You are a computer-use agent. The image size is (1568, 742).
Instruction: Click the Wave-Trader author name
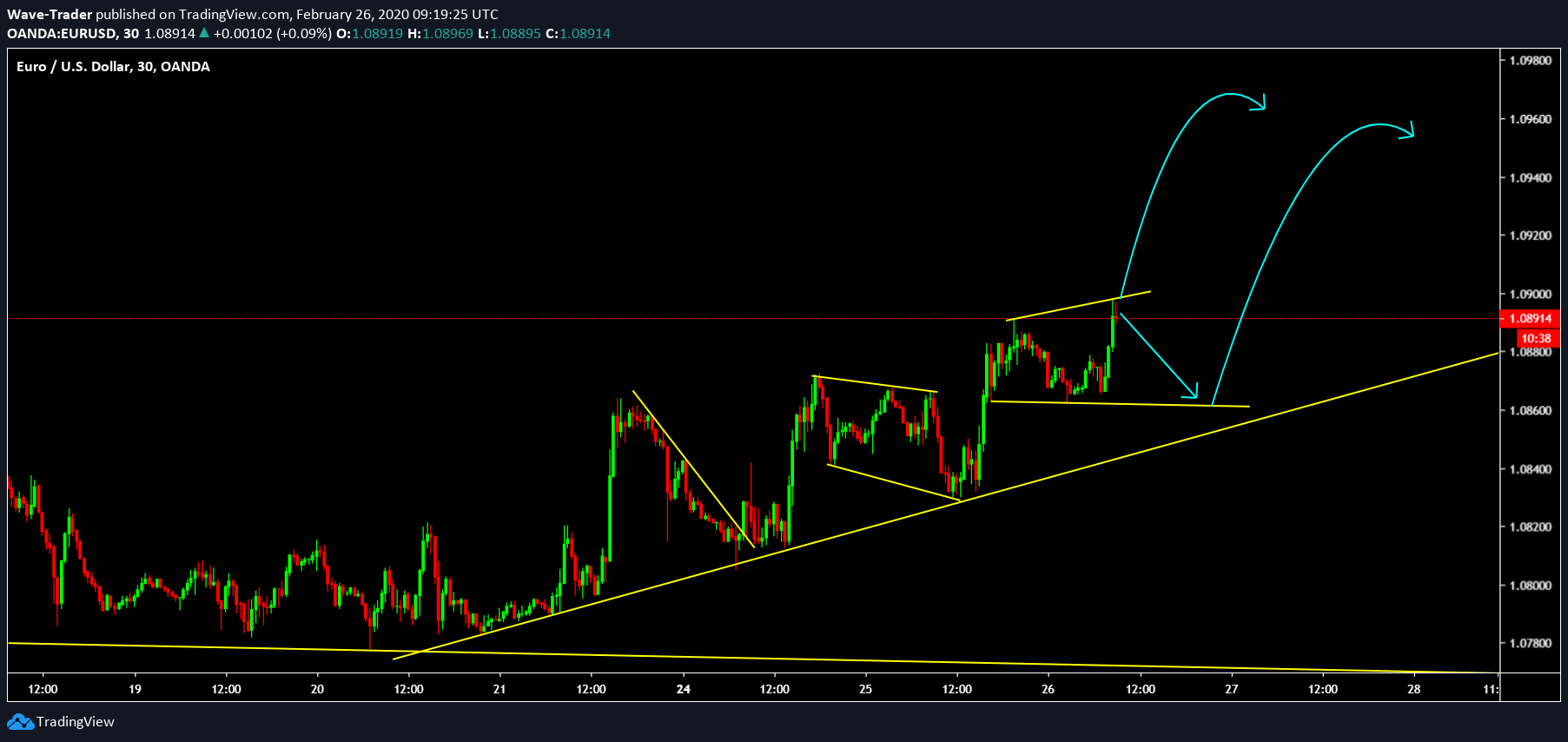pos(50,14)
